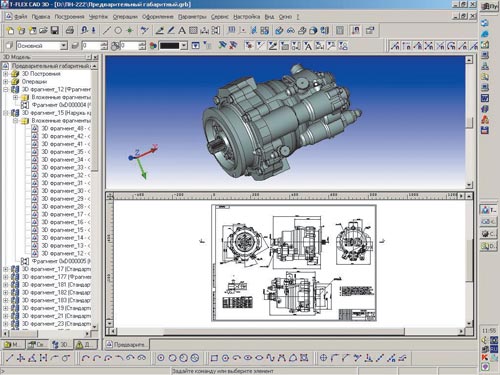Click the blue diskette icon in the right sidebar
Screen dimensions: 500x375
(x=485, y=130)
